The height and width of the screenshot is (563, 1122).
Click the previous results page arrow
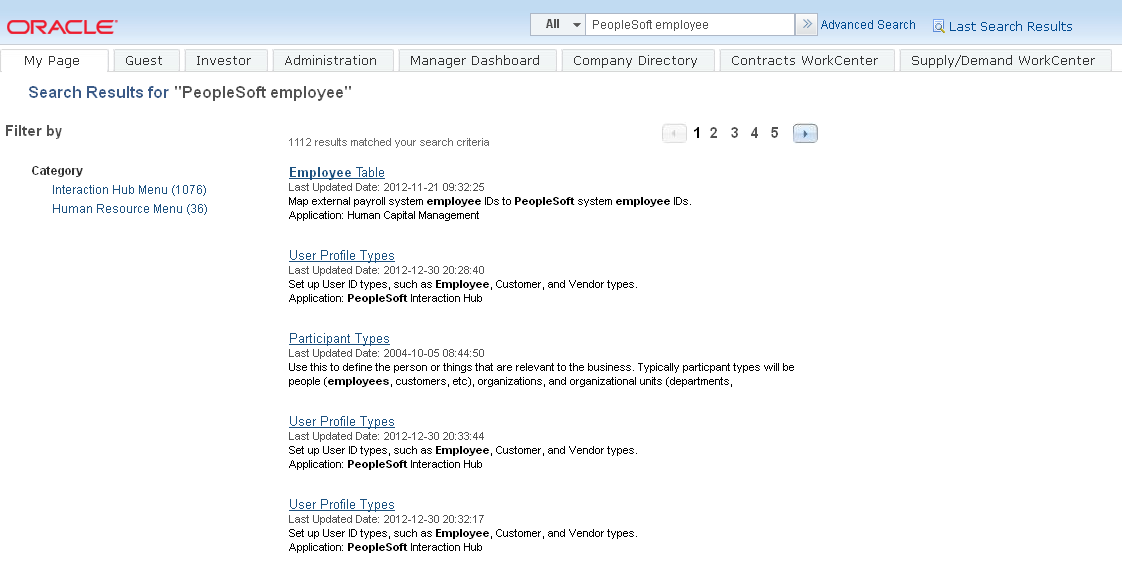pos(674,133)
